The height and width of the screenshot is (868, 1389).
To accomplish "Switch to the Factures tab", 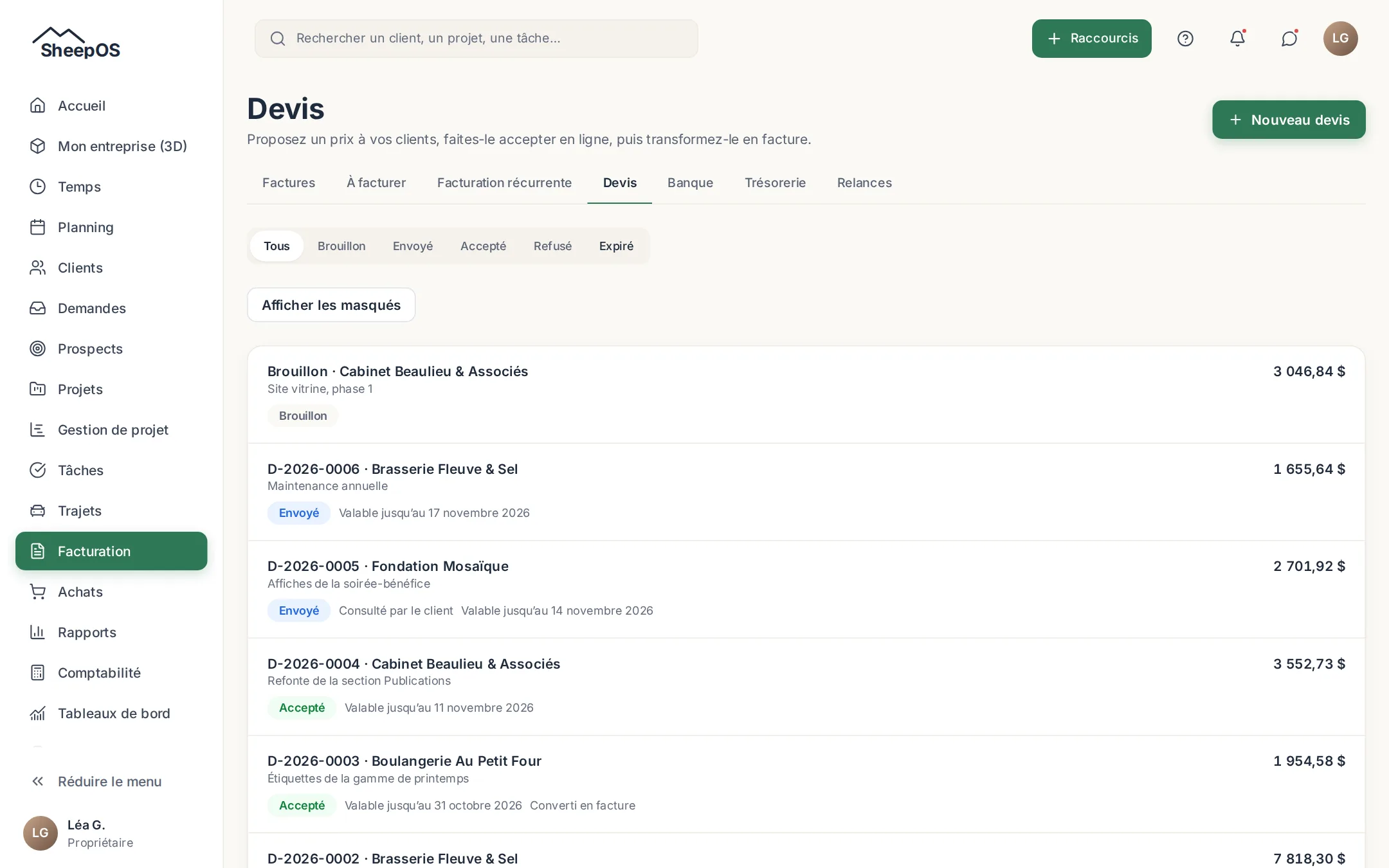I will click(x=289, y=183).
